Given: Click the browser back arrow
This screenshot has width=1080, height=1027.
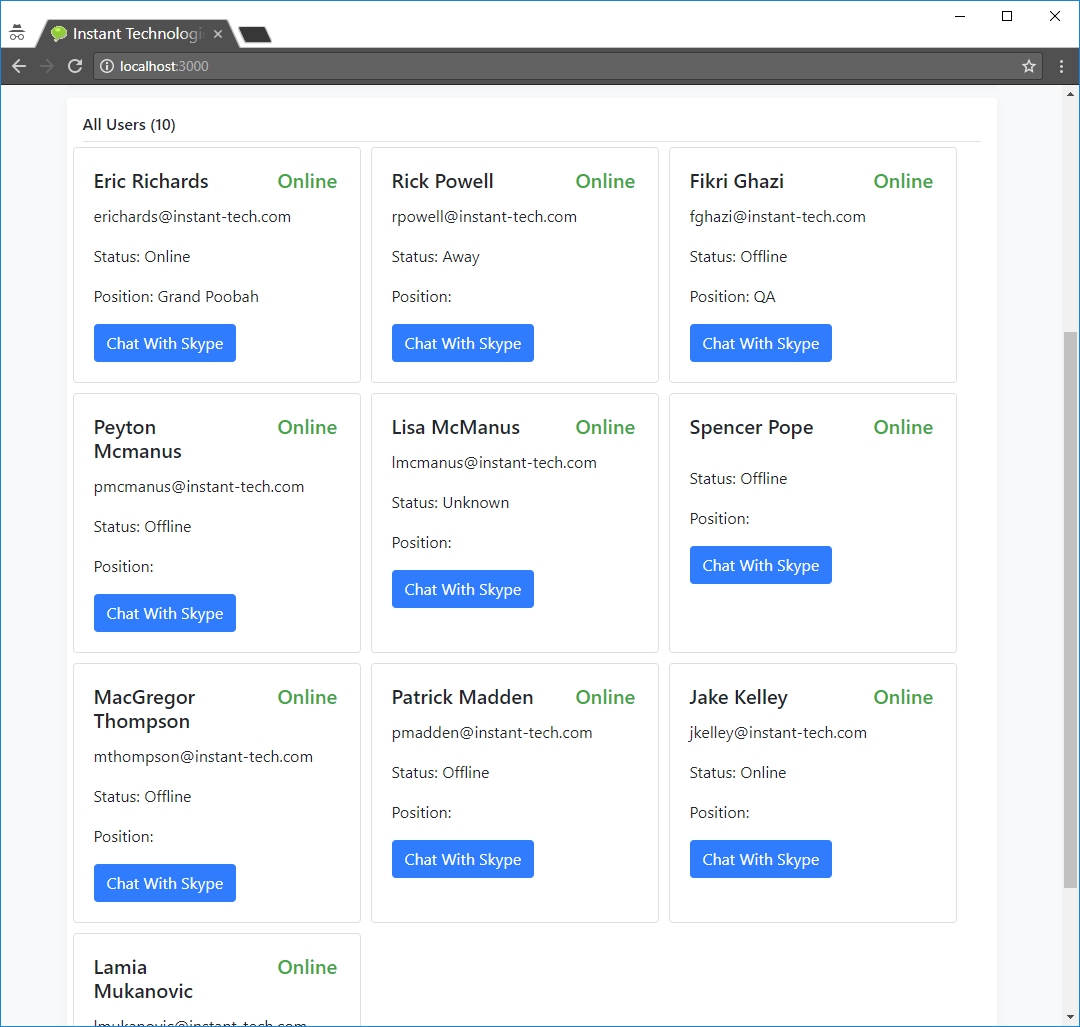Looking at the screenshot, I should [x=19, y=66].
